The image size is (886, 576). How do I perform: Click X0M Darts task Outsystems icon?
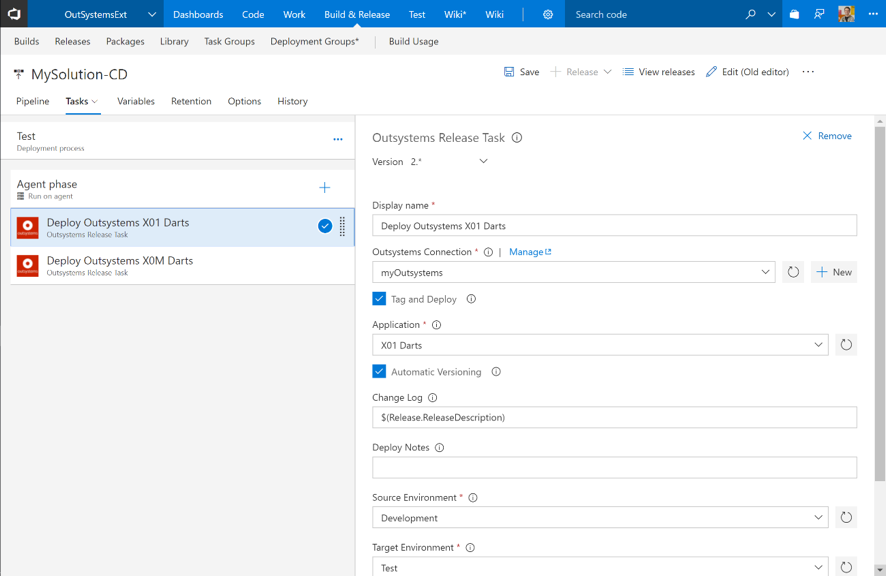(28, 266)
